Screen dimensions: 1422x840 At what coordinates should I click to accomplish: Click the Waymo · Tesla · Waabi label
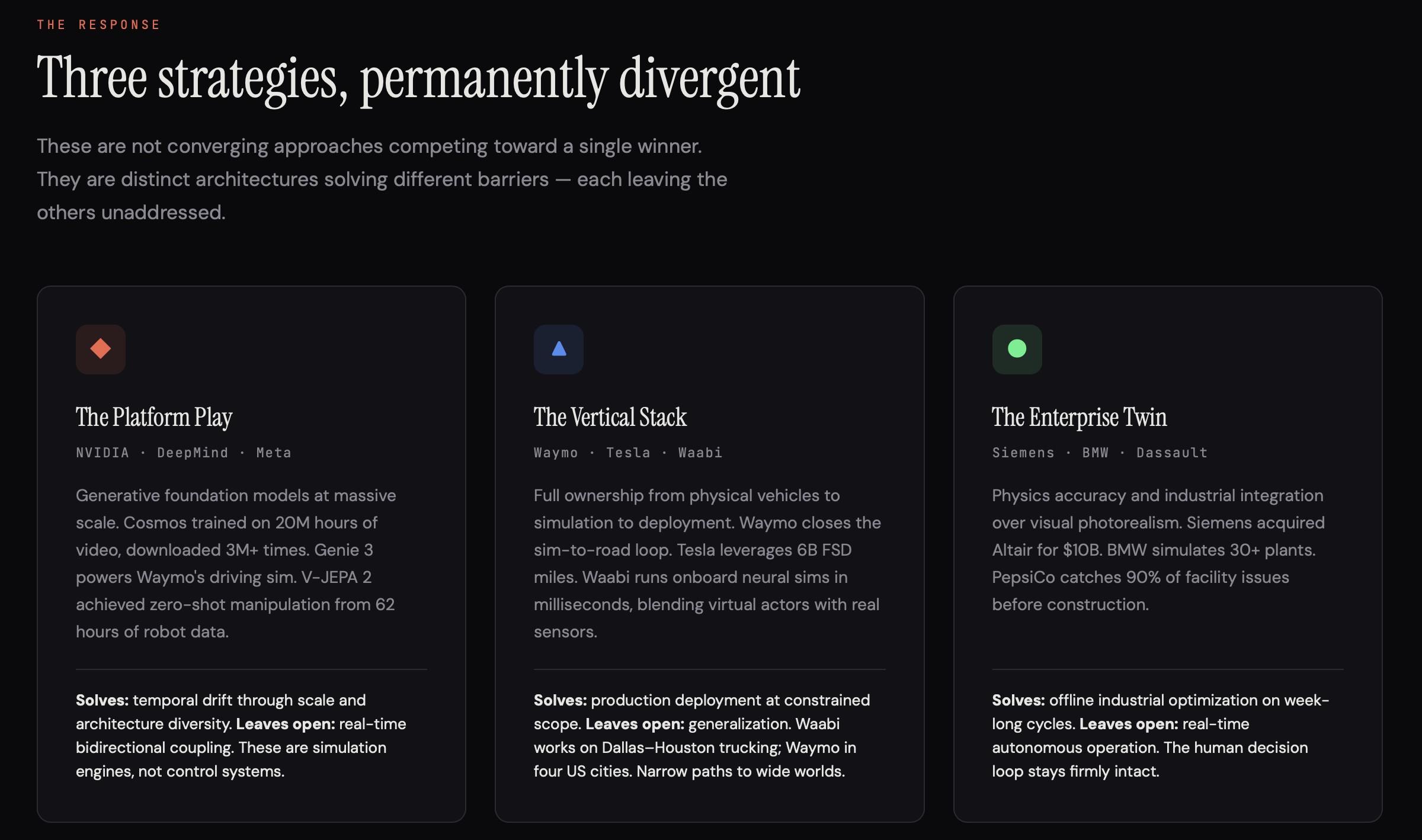tap(627, 453)
